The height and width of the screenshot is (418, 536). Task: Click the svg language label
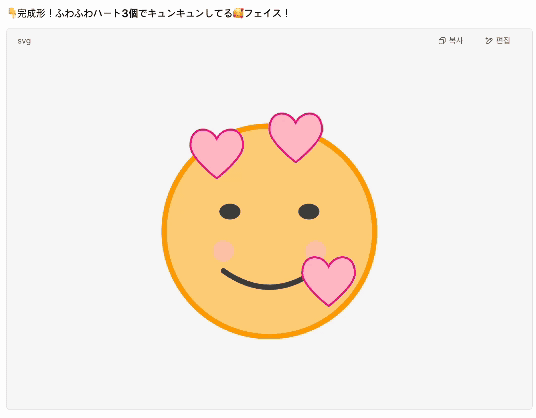pyautogui.click(x=24, y=41)
